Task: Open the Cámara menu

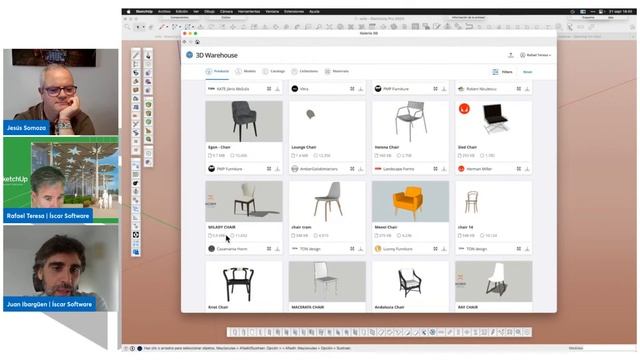Action: point(226,12)
